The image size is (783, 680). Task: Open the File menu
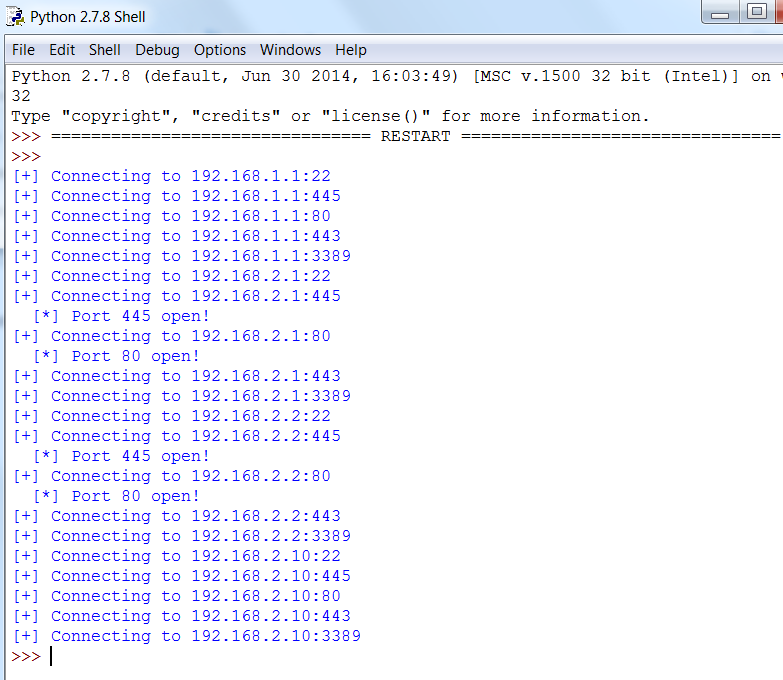point(23,50)
